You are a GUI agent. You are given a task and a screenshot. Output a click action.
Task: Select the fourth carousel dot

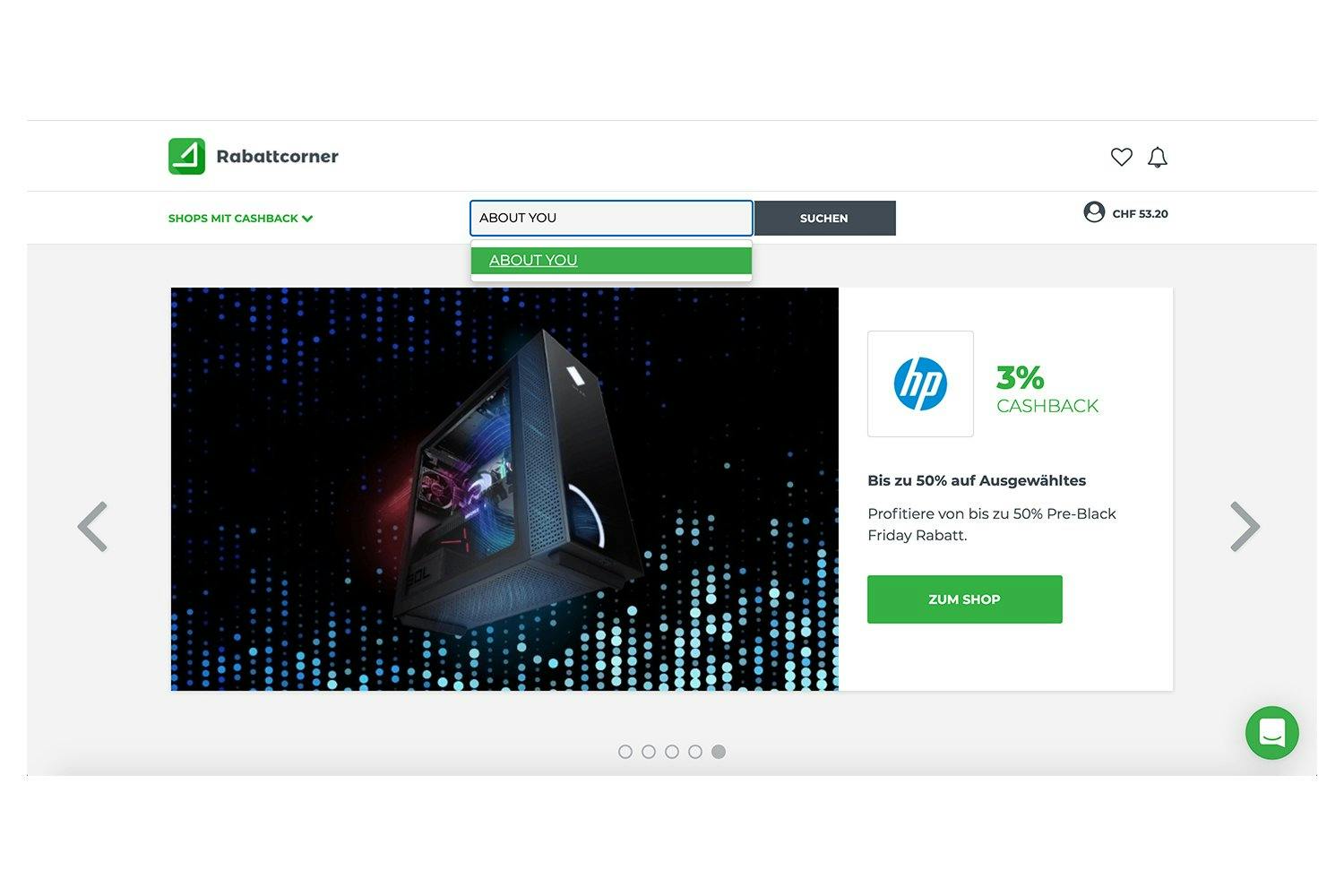point(695,752)
